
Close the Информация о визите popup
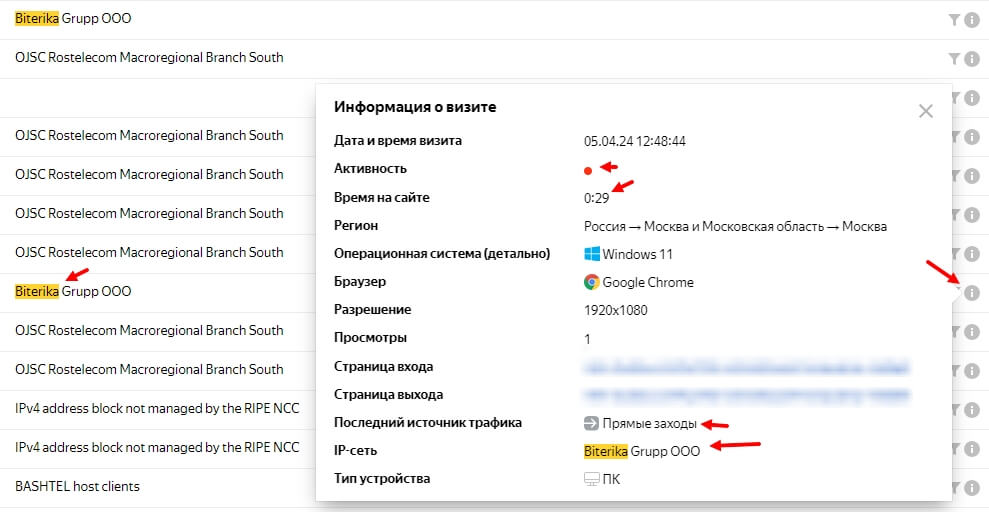(925, 112)
